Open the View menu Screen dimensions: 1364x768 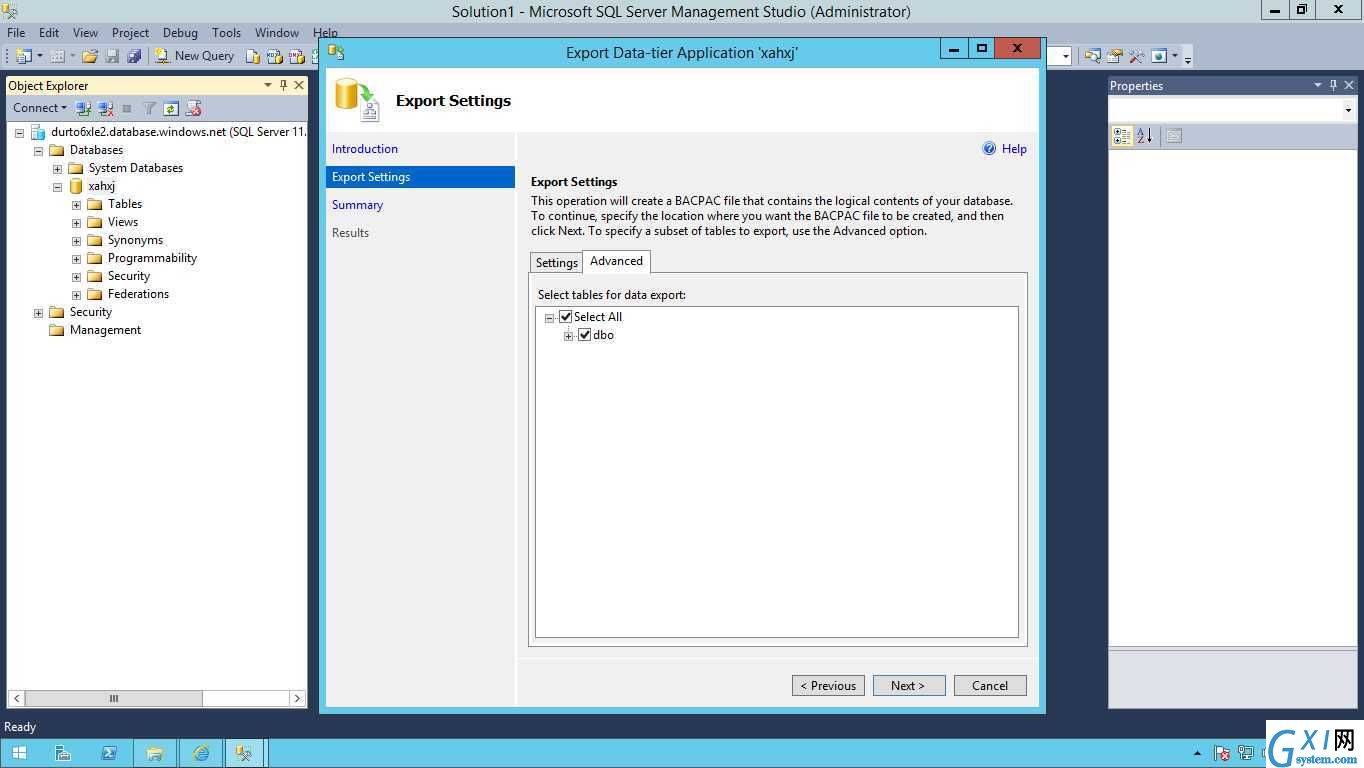tap(85, 33)
